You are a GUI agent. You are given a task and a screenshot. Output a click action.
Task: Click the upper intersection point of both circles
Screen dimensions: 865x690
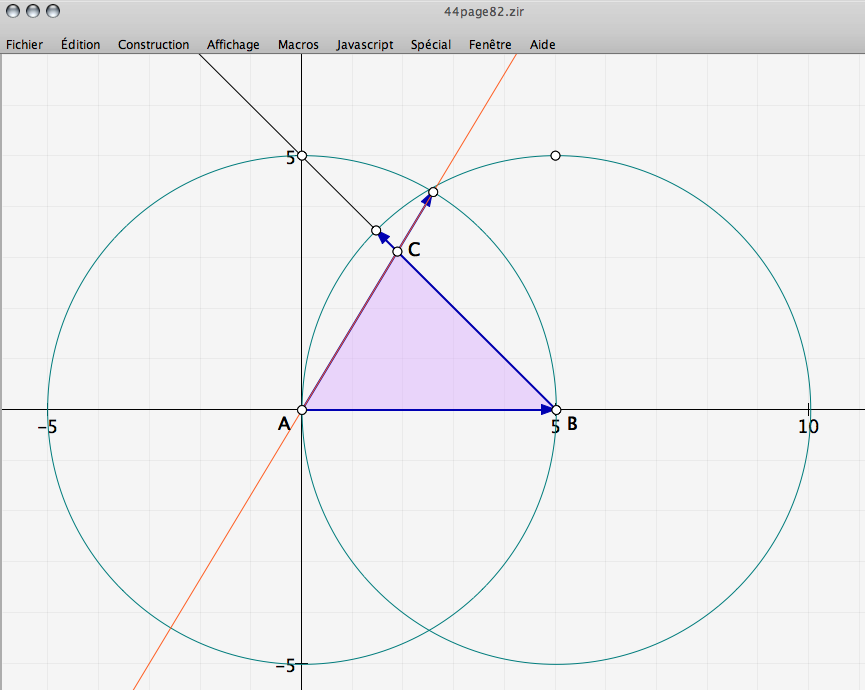pyautogui.click(x=433, y=191)
